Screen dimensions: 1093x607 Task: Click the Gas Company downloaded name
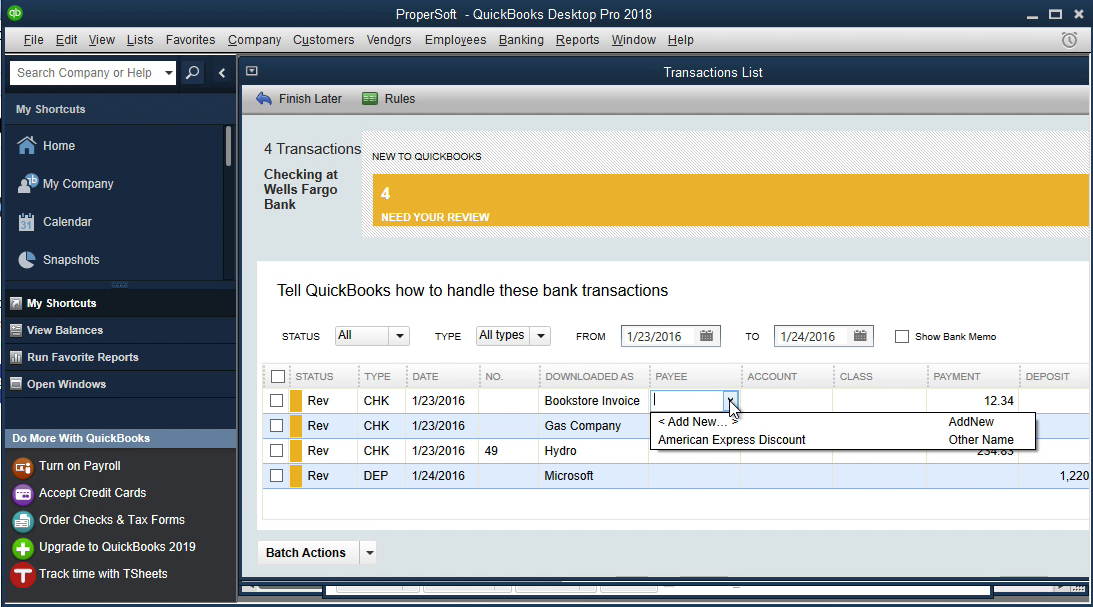(583, 426)
